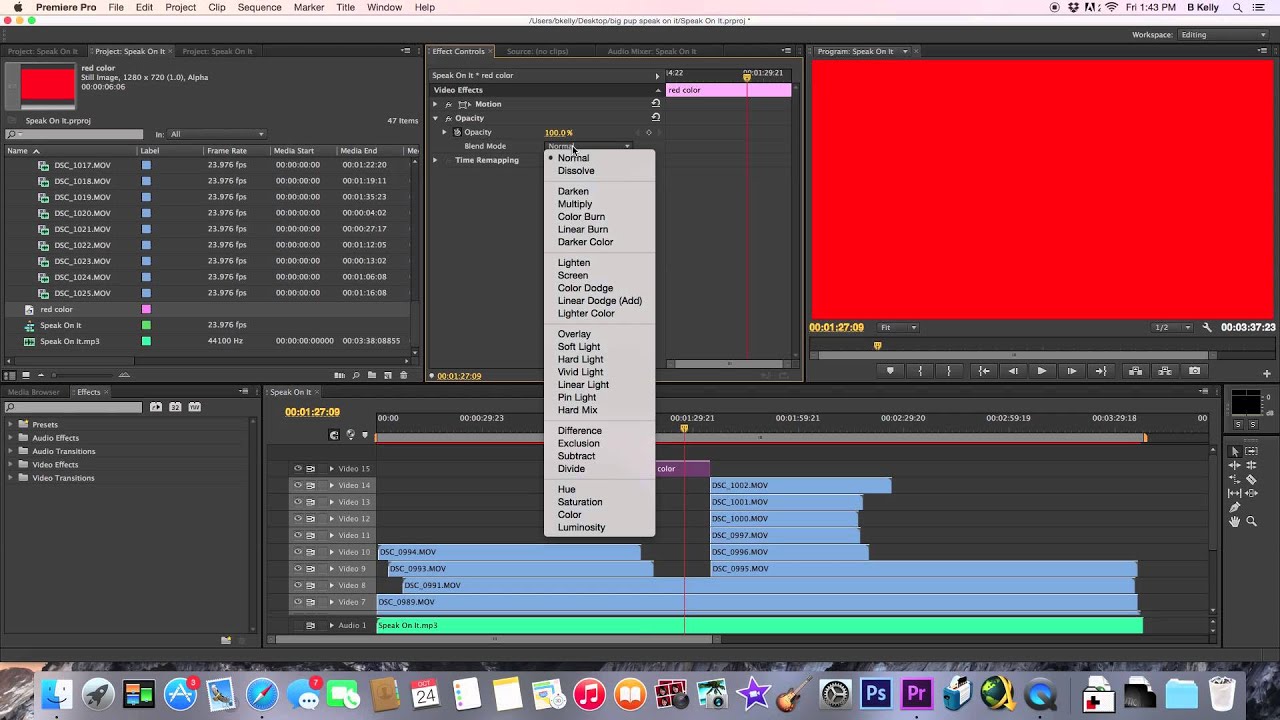Choose Overlay blend mode

pos(574,334)
